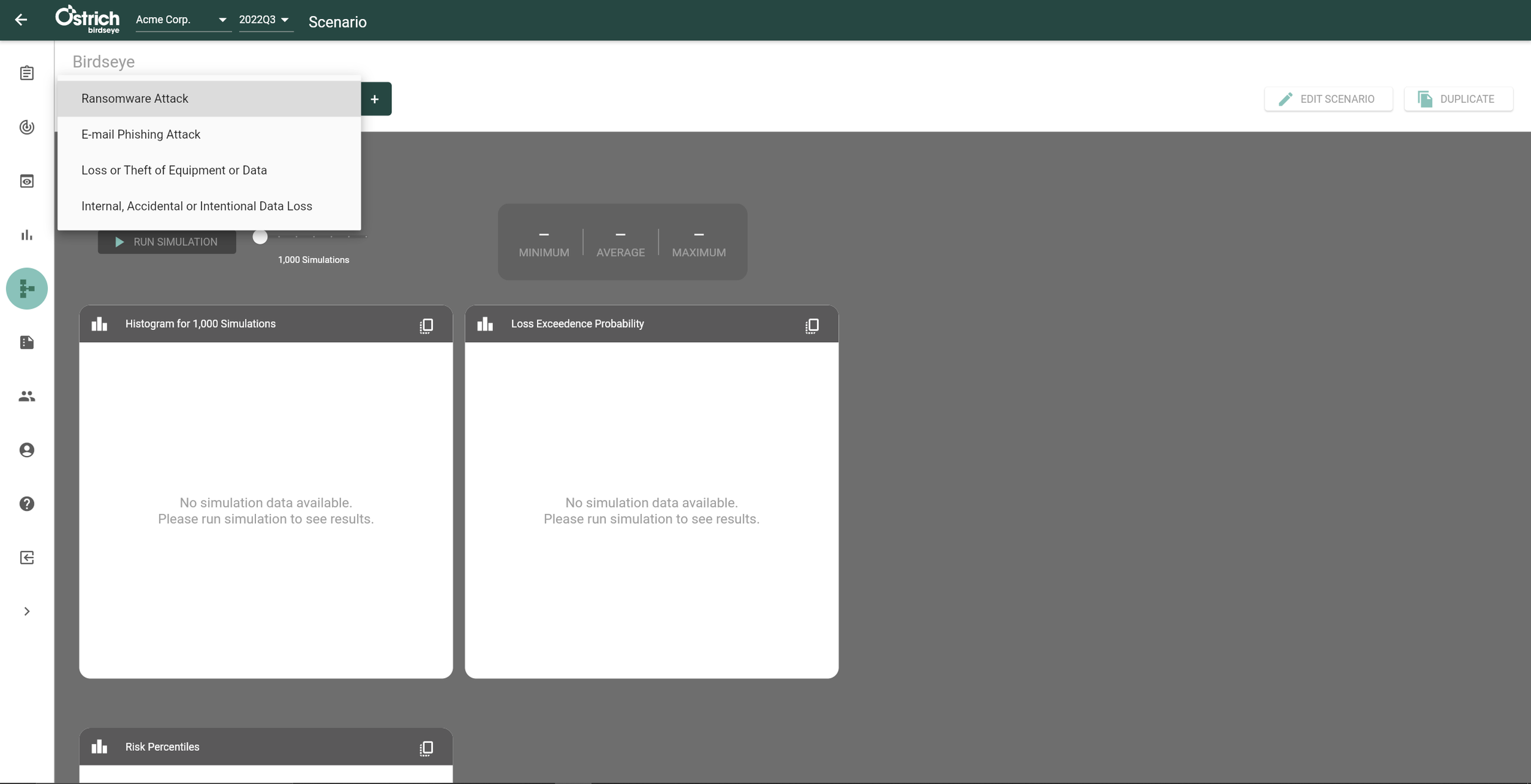
Task: Click the Duplicate button
Action: 1458,99
